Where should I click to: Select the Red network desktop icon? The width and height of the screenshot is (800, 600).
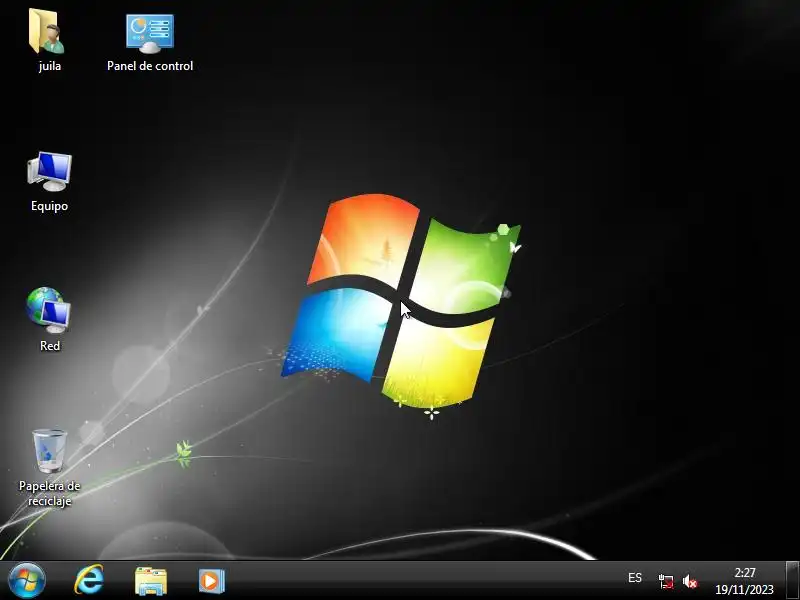[49, 310]
